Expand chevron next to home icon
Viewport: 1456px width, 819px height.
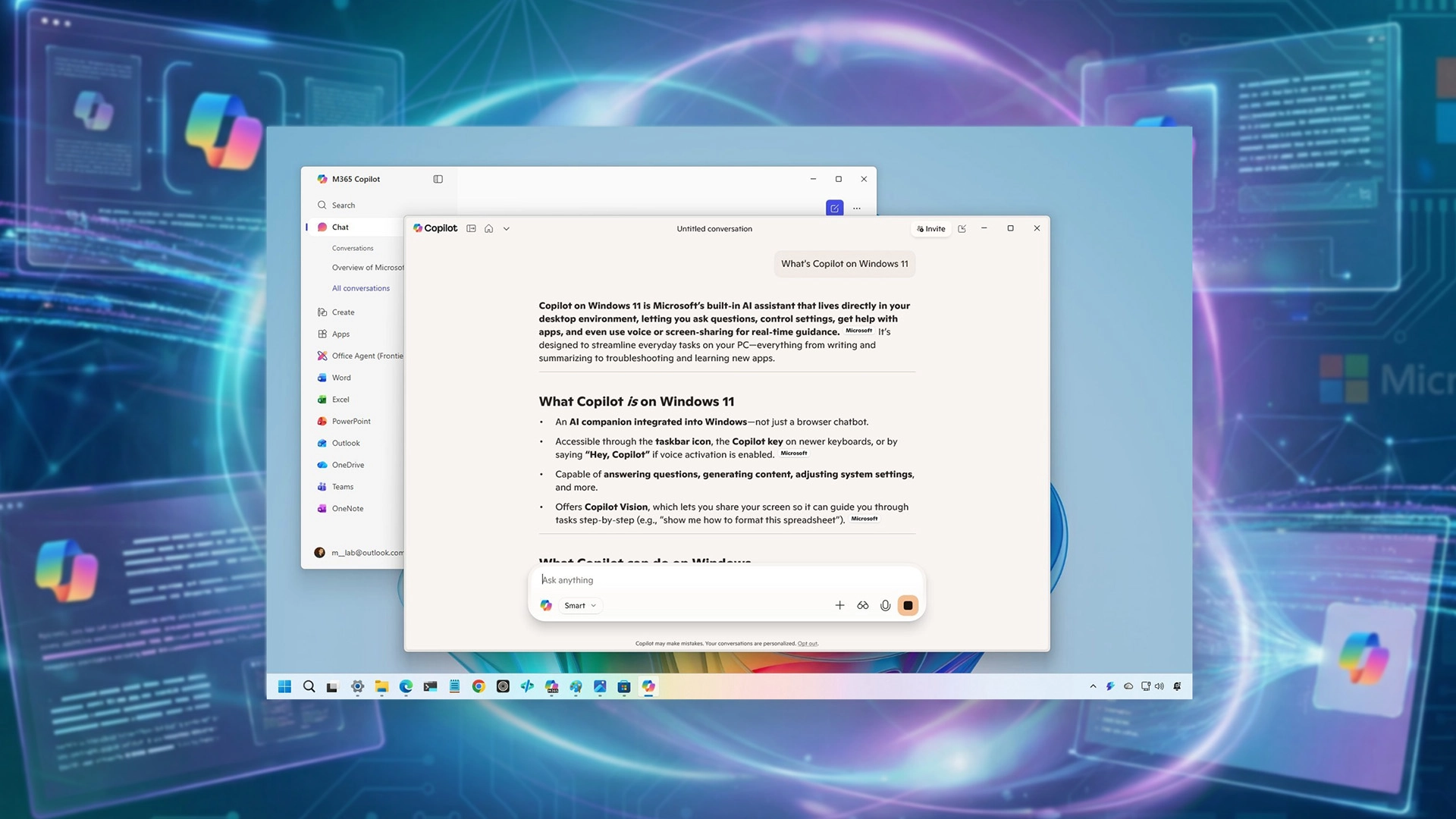507,228
